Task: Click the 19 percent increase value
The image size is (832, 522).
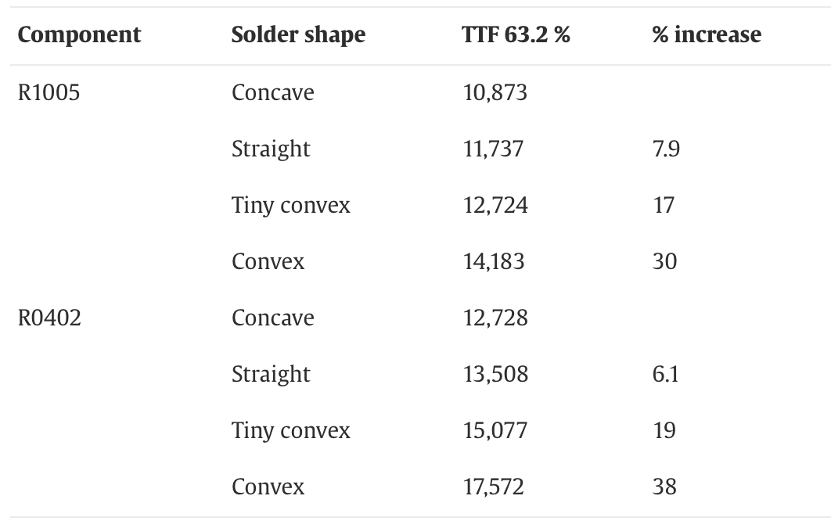Action: (663, 431)
